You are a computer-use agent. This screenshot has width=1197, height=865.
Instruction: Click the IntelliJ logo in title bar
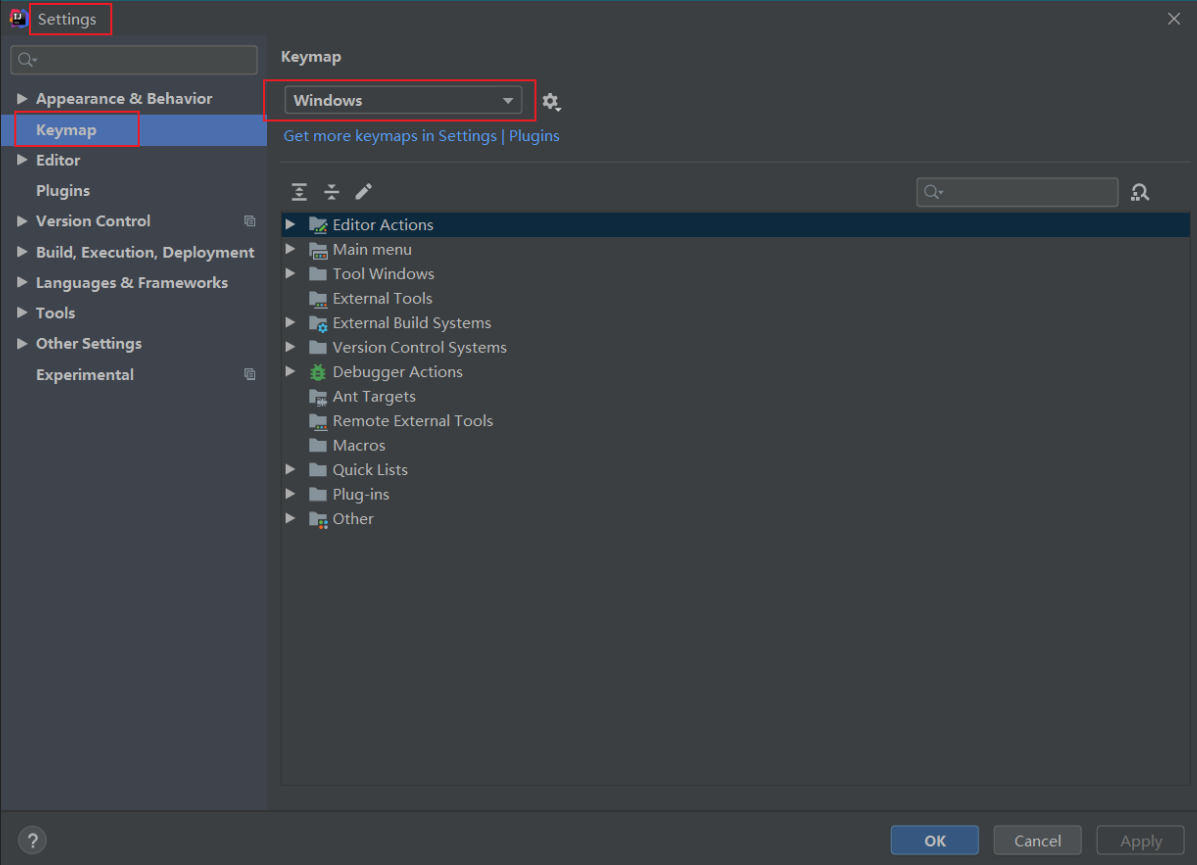[x=18, y=18]
